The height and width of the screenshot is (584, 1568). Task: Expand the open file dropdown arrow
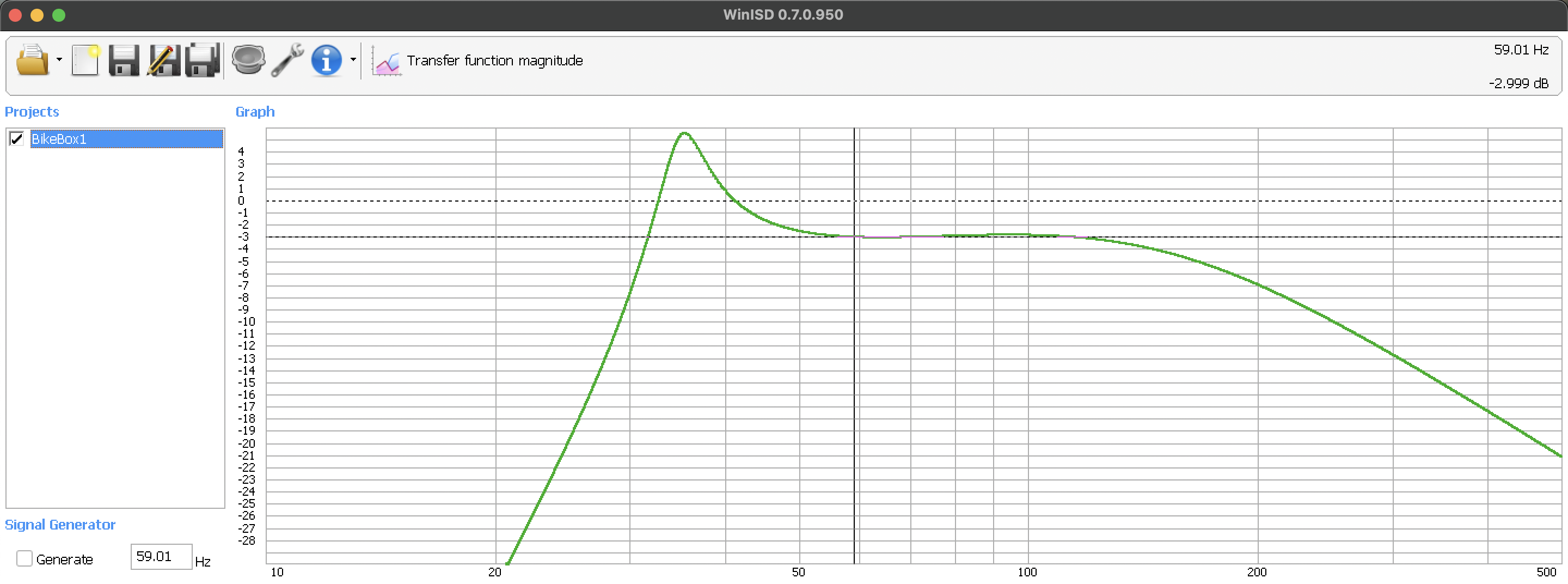59,60
